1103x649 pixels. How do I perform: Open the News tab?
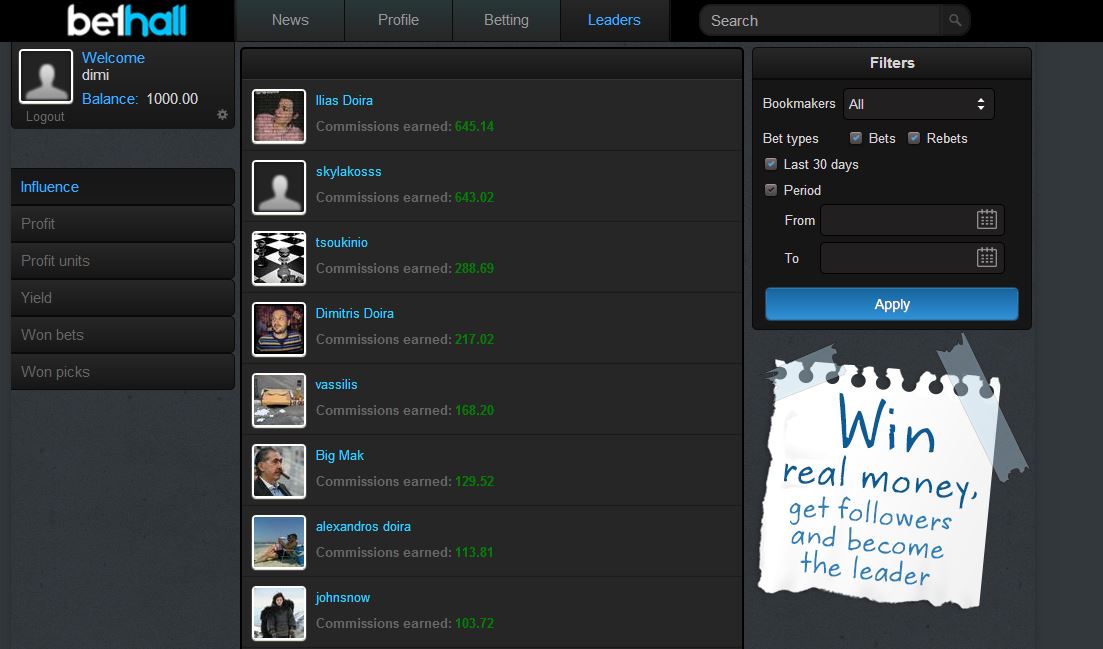point(290,20)
